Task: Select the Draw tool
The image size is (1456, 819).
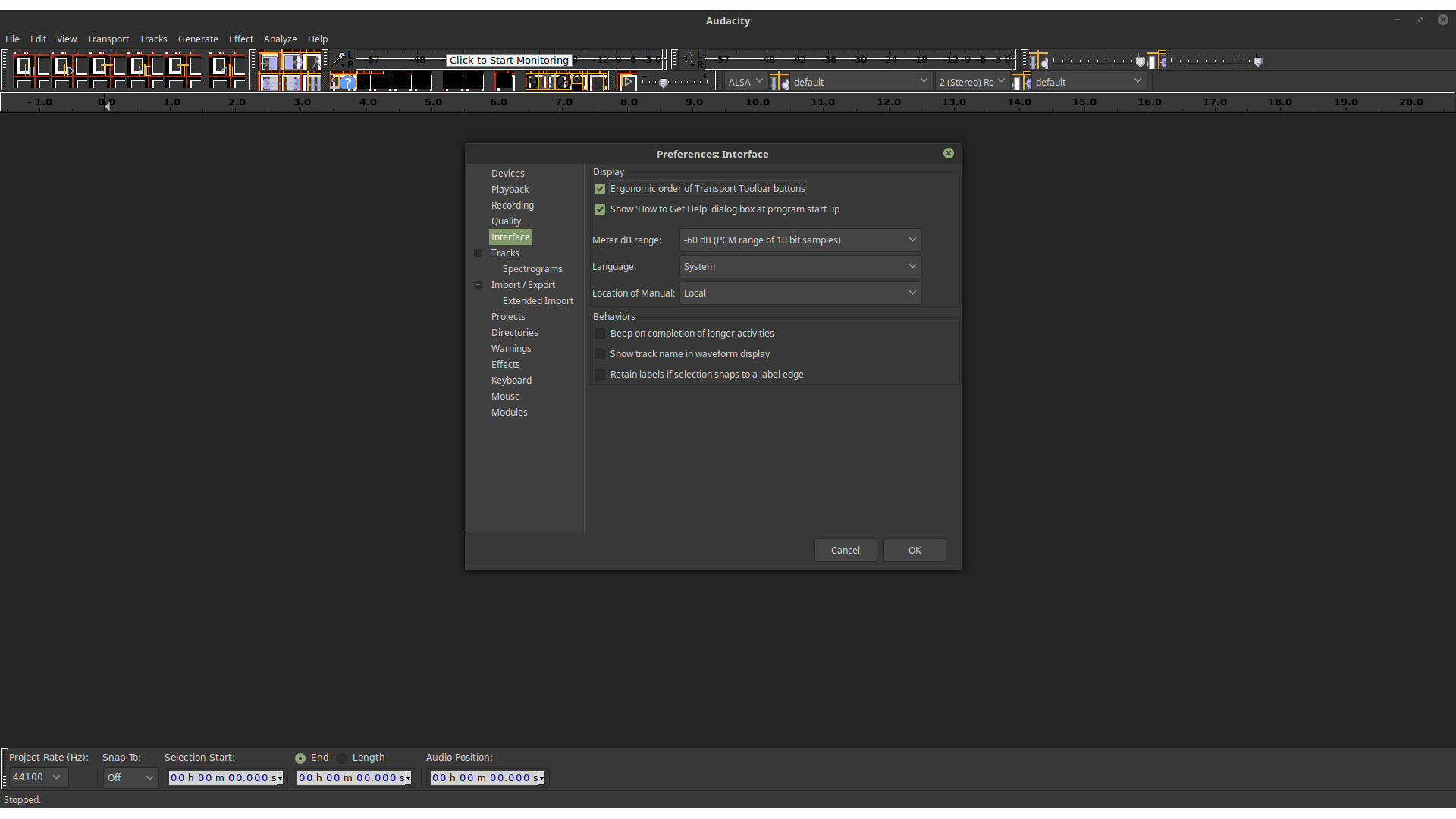Action: coord(312,61)
